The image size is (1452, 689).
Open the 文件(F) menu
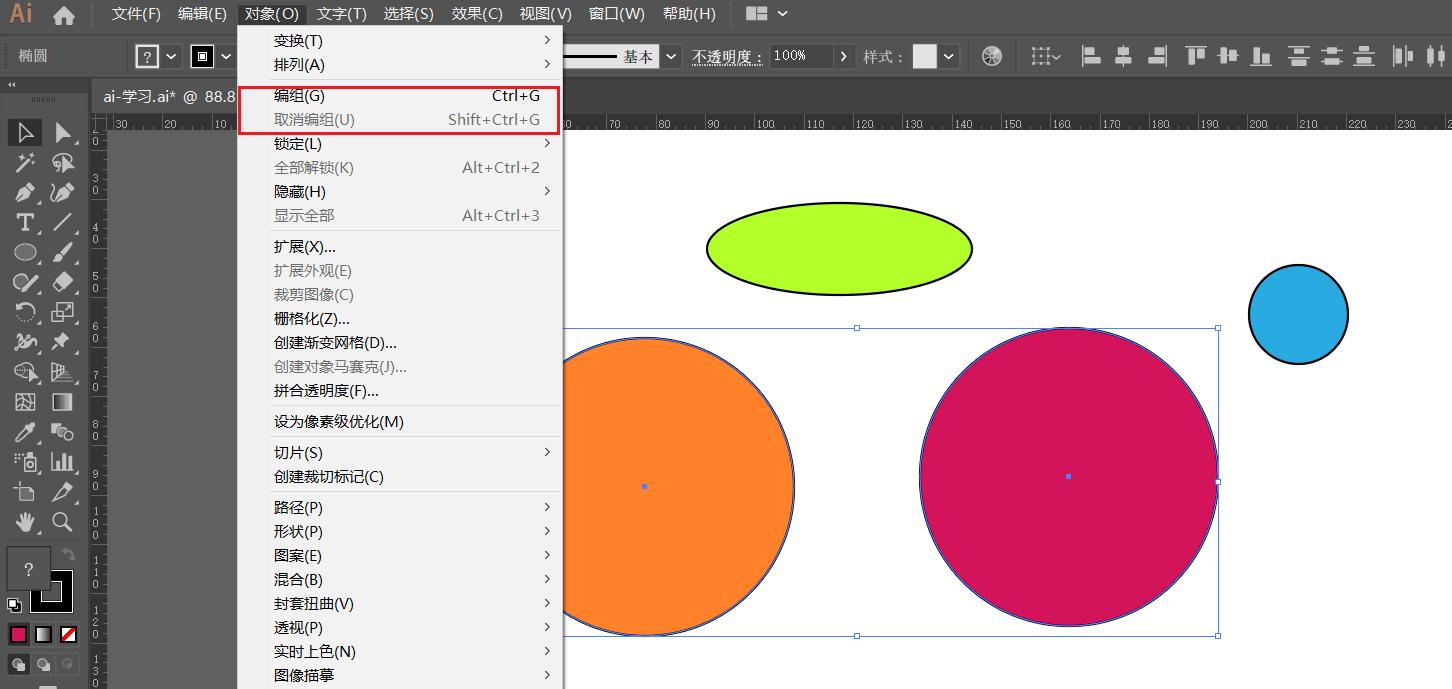[x=136, y=14]
